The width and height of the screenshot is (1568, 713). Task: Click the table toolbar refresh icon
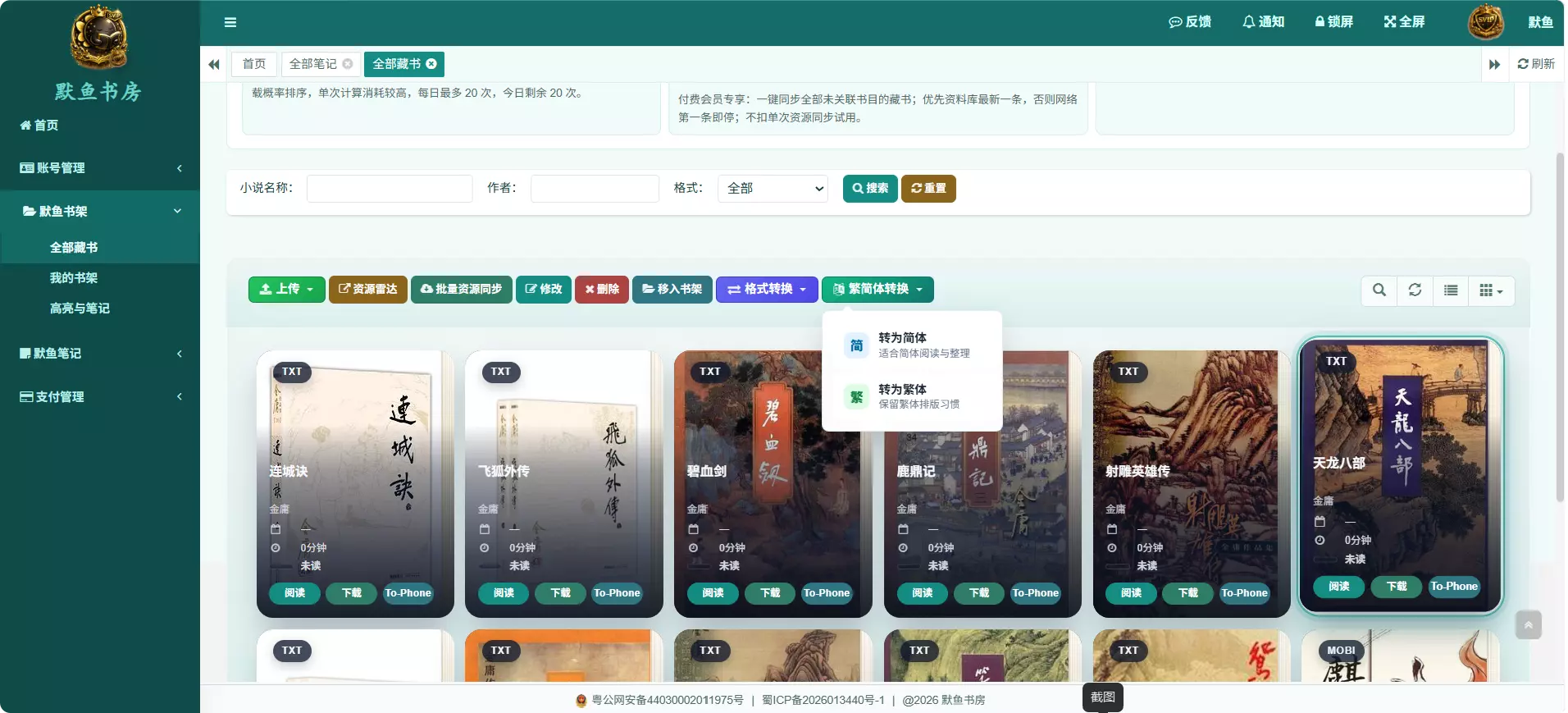[1415, 290]
